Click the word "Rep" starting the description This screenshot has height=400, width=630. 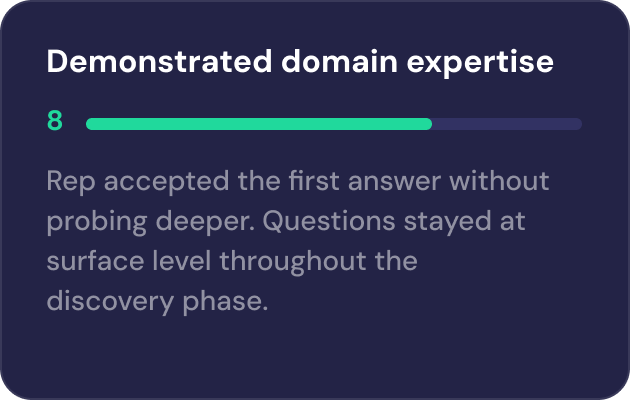click(x=69, y=182)
